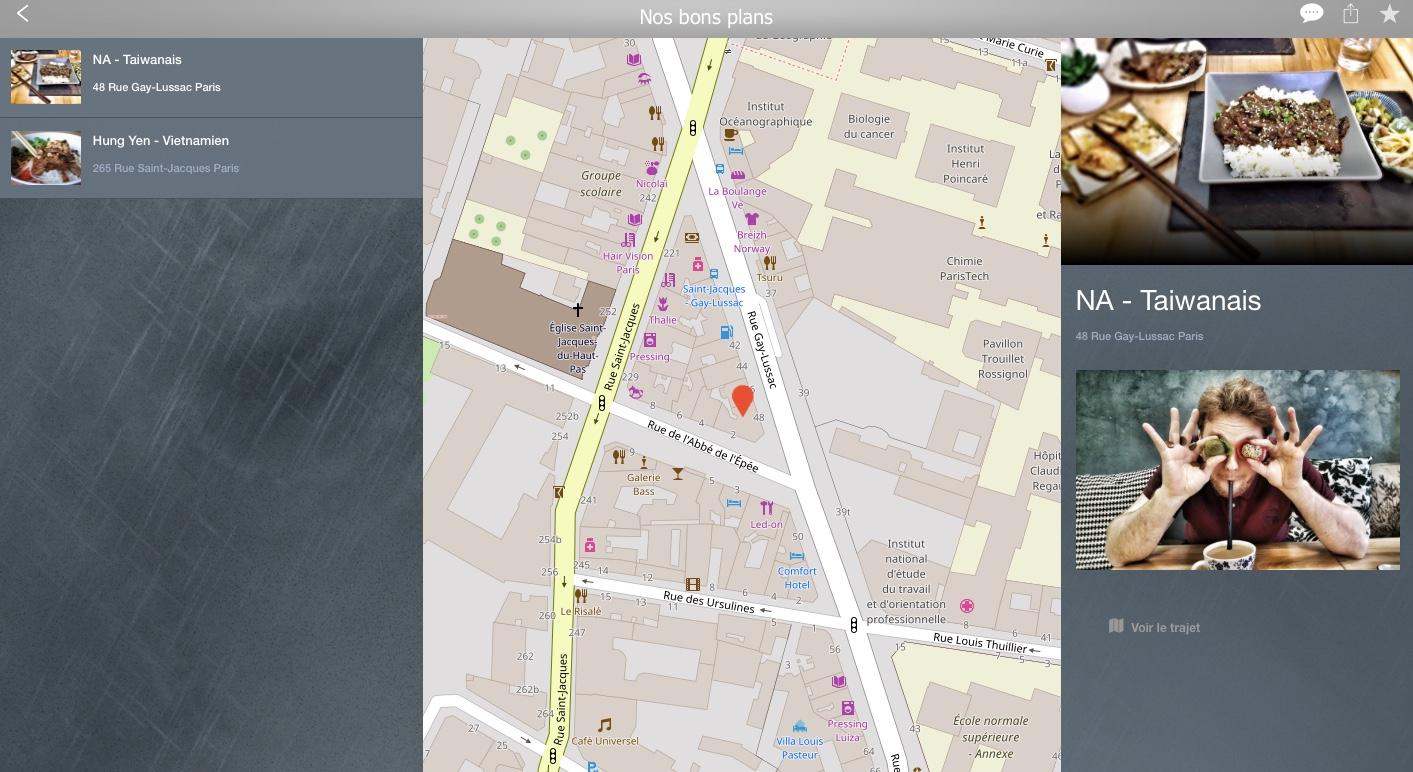Mark as favorite with the star icon
Viewport: 1413px width, 772px height.
[x=1389, y=13]
